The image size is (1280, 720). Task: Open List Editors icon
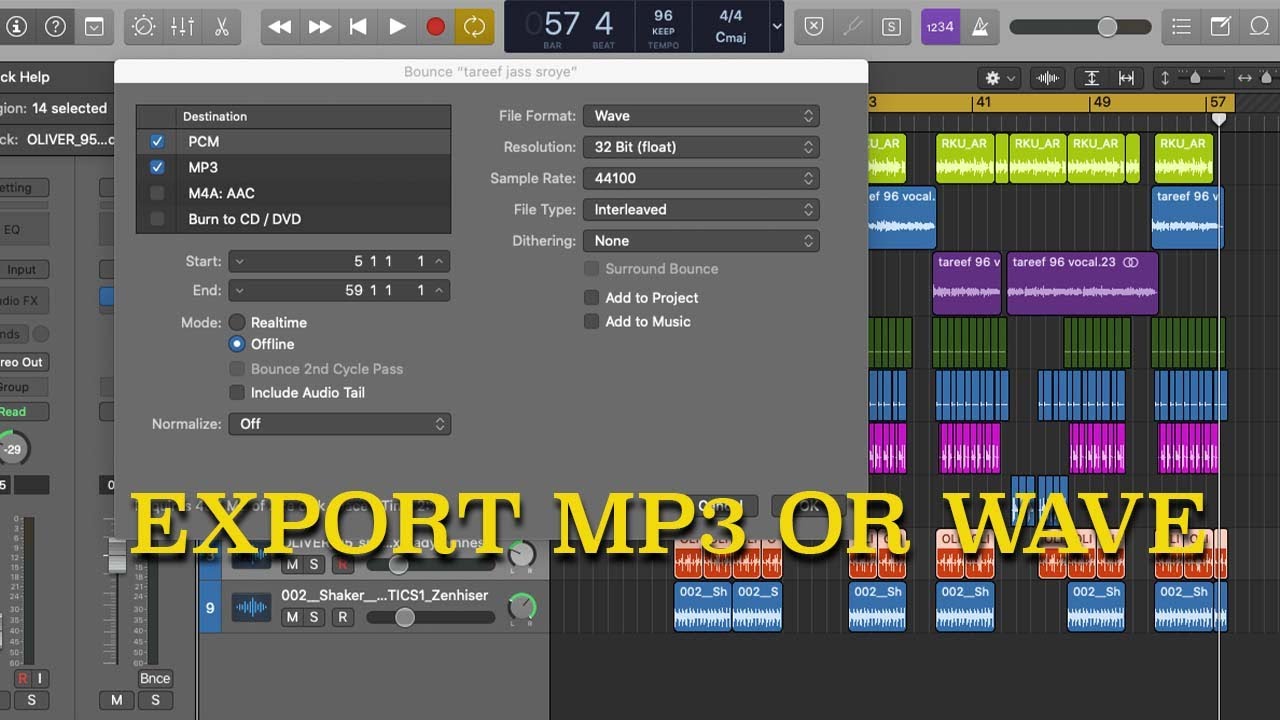click(1182, 27)
